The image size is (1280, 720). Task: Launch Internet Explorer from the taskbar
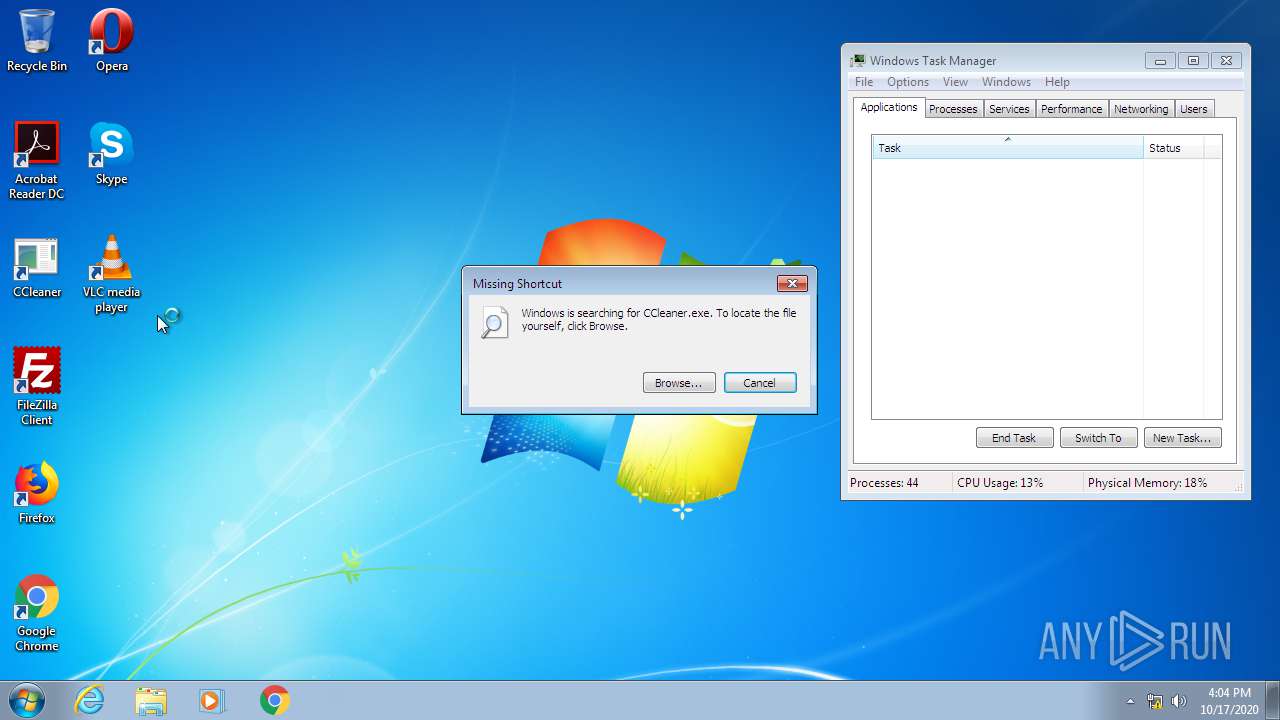[90, 700]
